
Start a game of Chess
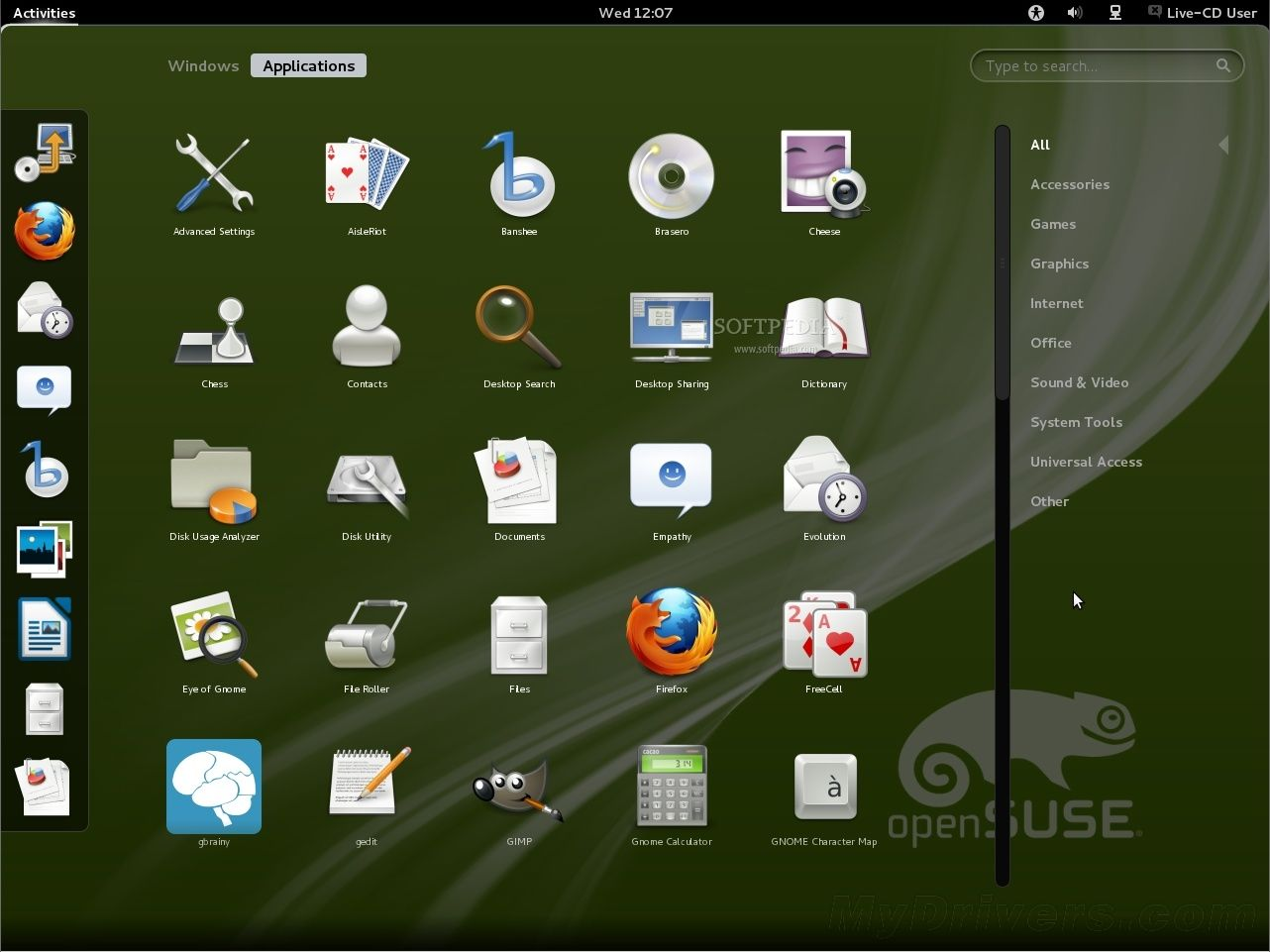point(214,327)
